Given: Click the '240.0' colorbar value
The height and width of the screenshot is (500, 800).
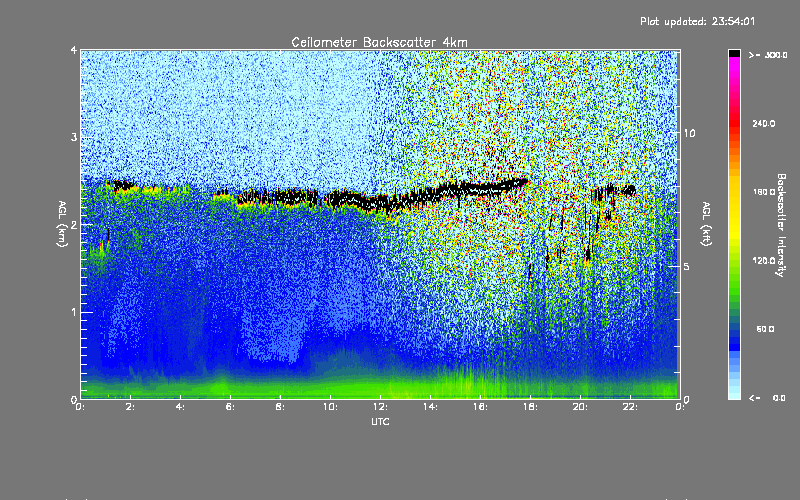Looking at the screenshot, I should coord(764,123).
